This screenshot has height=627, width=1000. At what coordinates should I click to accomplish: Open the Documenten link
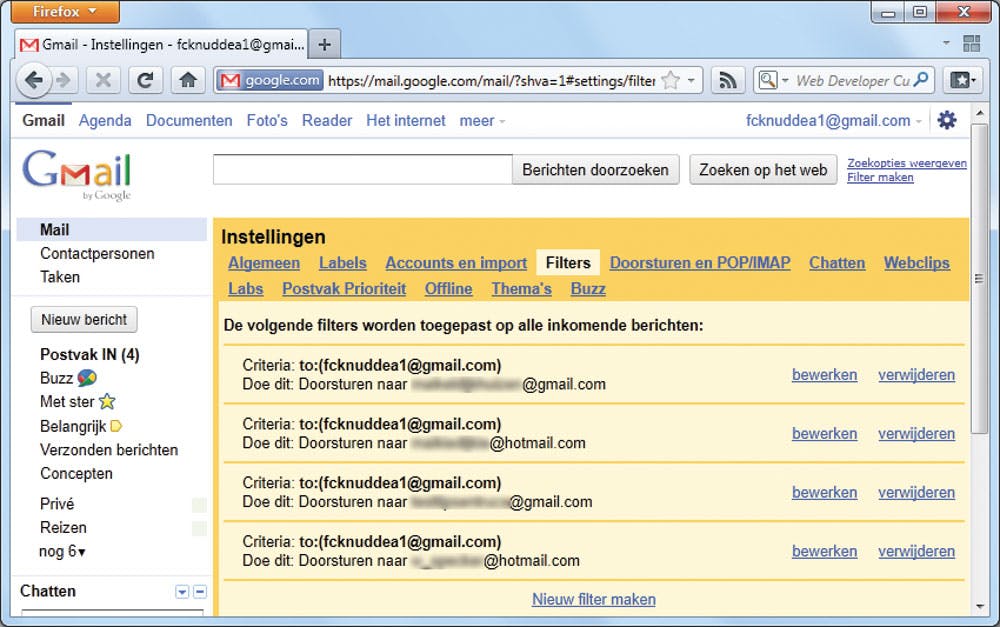(x=189, y=121)
